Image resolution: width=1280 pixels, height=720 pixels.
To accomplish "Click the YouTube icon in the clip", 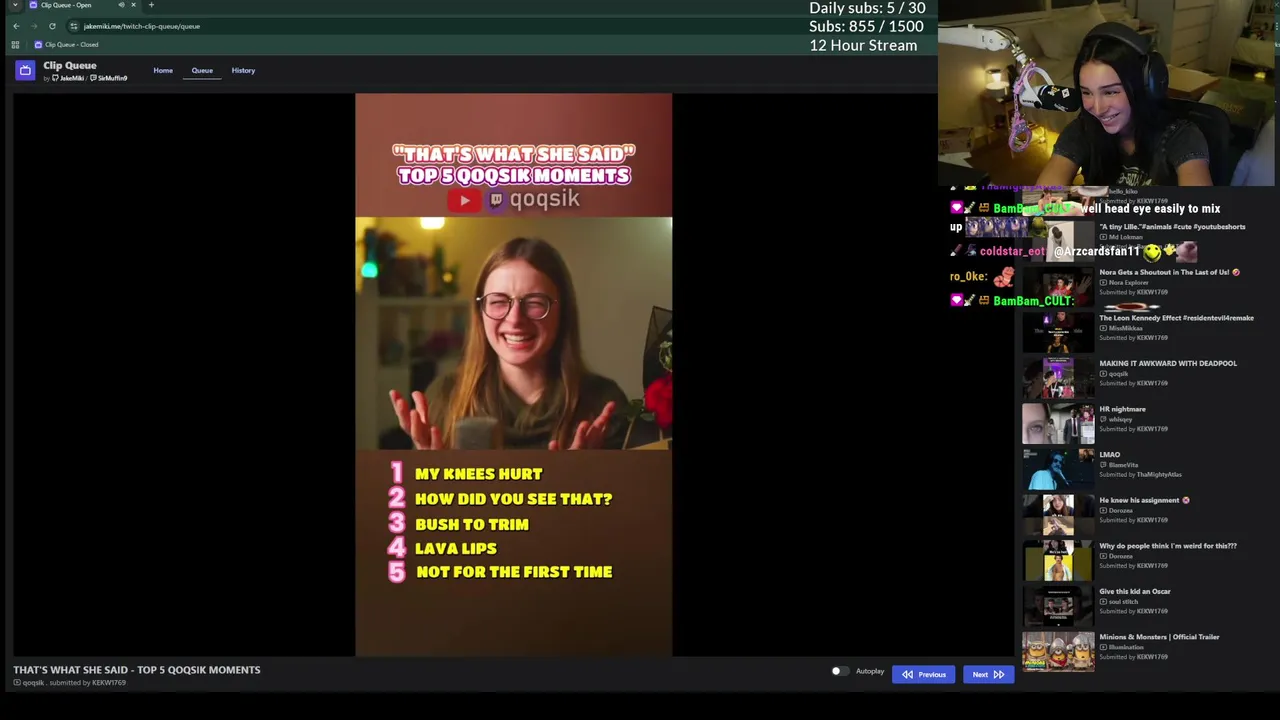I will [463, 200].
